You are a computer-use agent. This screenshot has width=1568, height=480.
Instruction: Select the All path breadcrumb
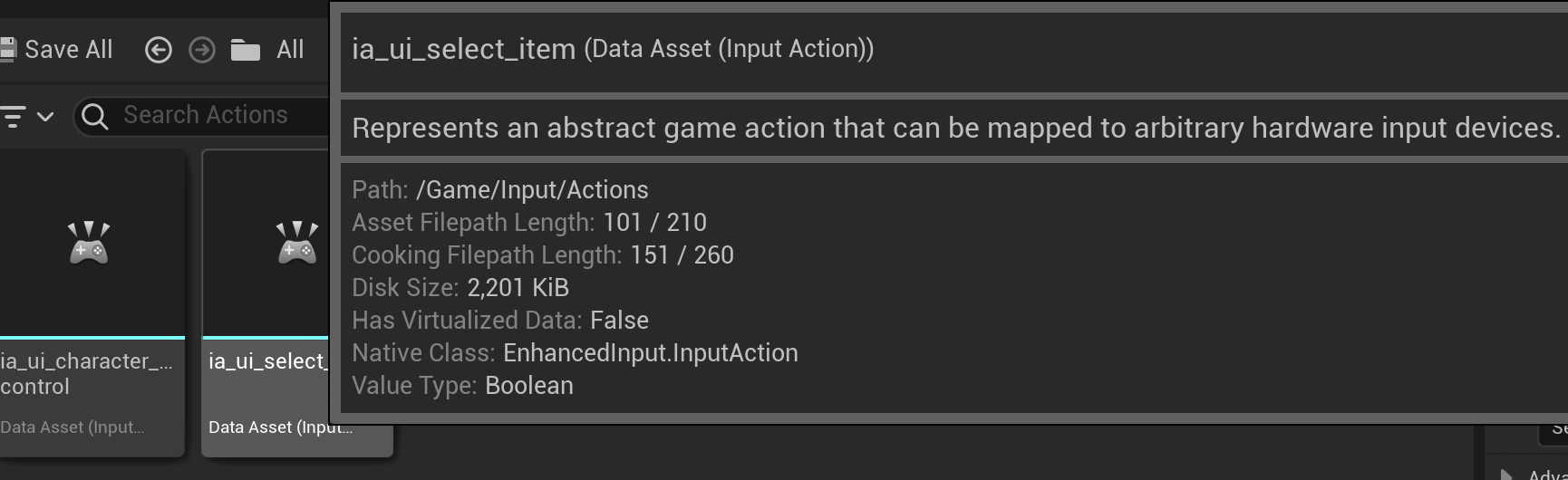[x=290, y=50]
